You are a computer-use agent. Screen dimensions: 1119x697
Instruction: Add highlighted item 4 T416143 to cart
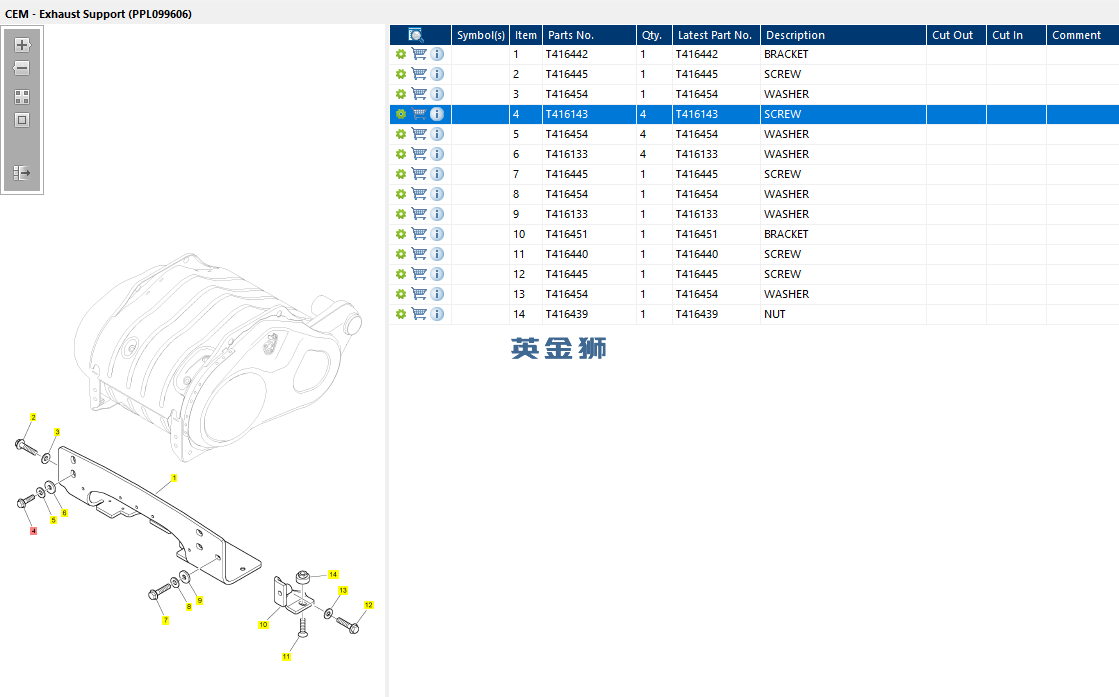pyautogui.click(x=419, y=114)
